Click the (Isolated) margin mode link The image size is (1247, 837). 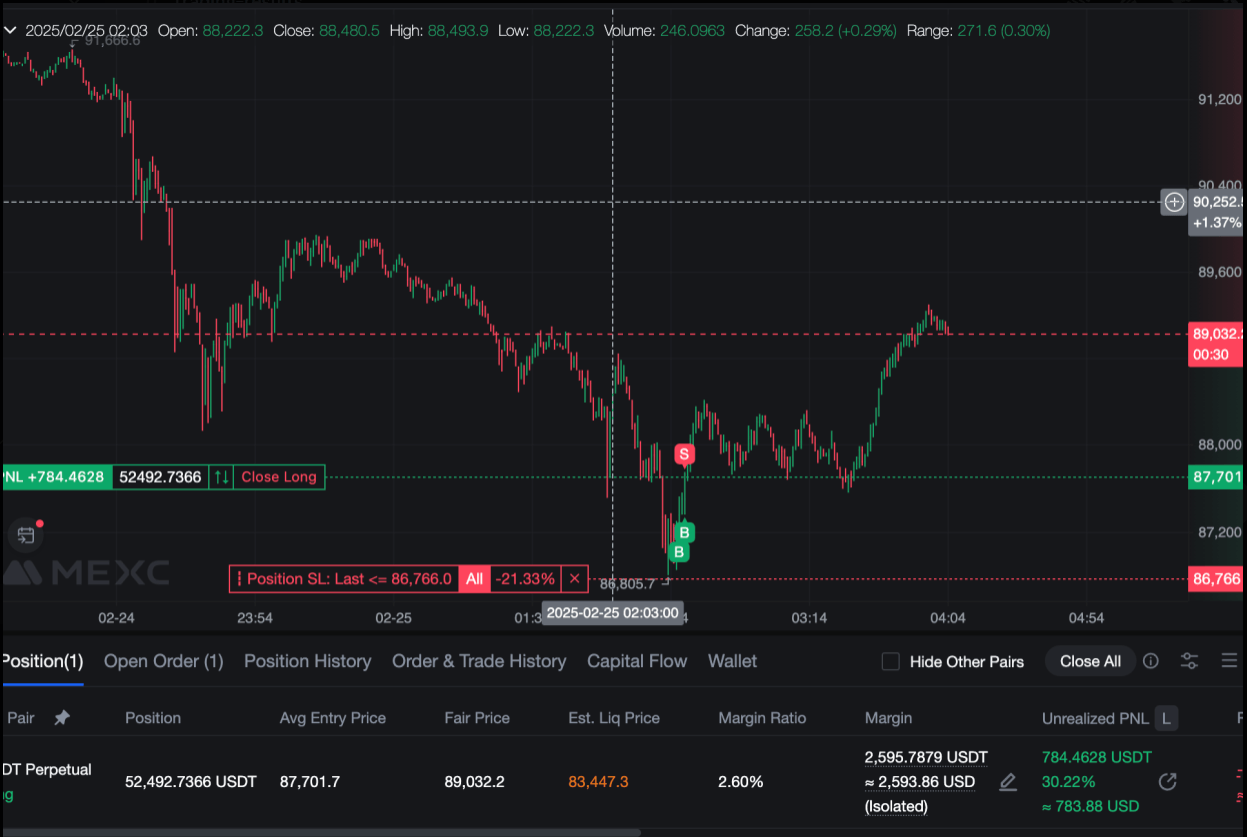tap(896, 806)
